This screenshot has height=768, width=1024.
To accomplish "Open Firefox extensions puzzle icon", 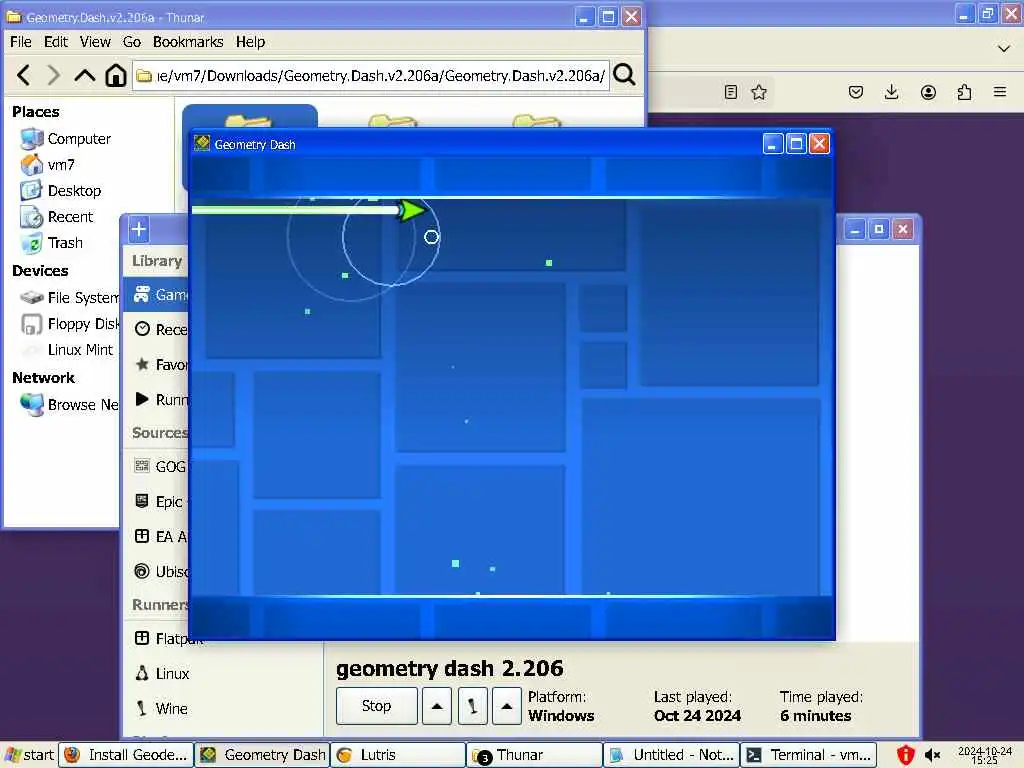I will (964, 92).
